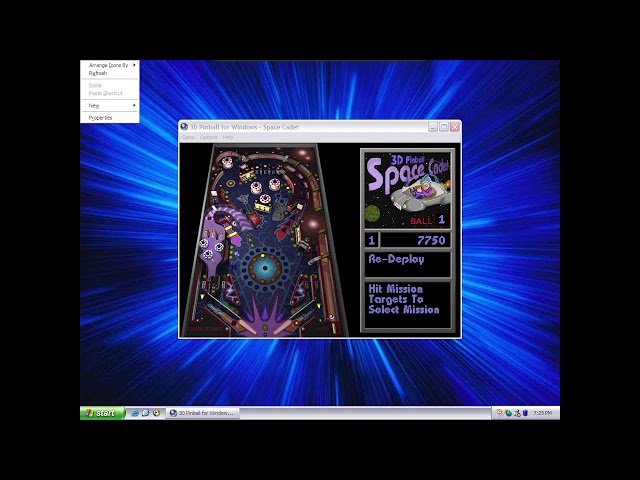Select the 3D Pinball taskbar button
Viewport: 640px width, 480px height.
pos(202,413)
